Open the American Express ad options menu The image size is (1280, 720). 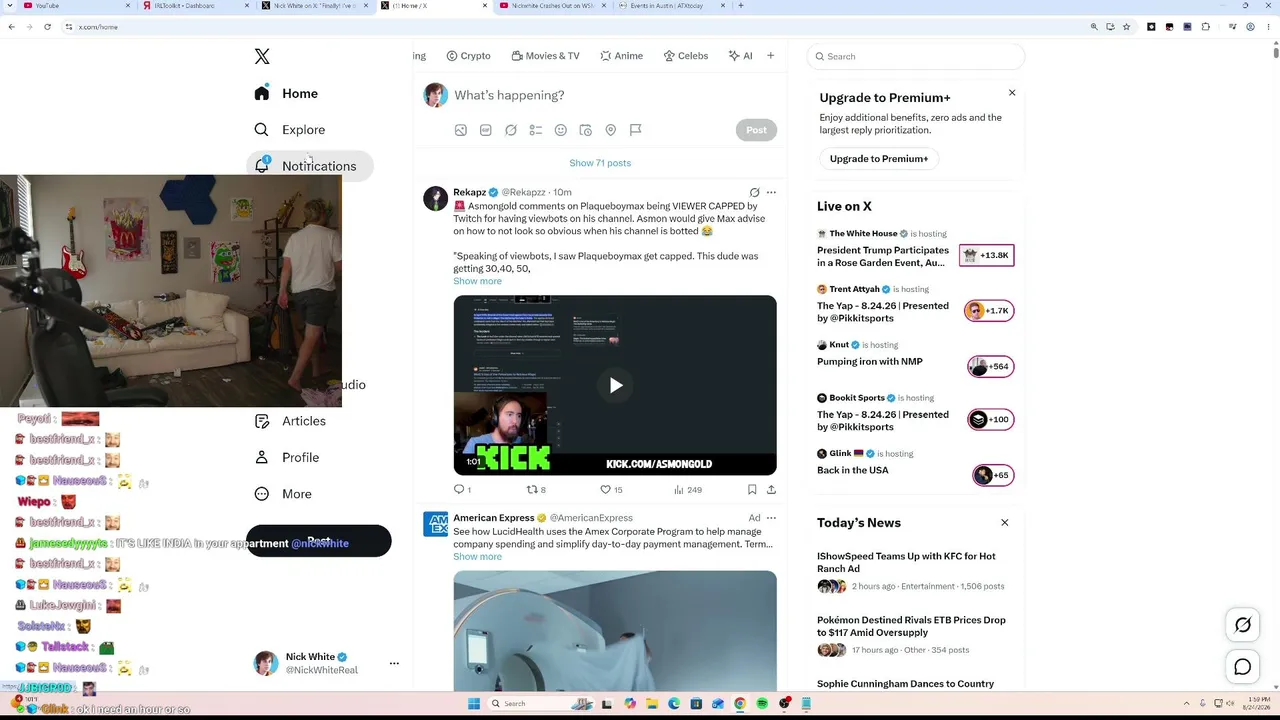pyautogui.click(x=771, y=518)
